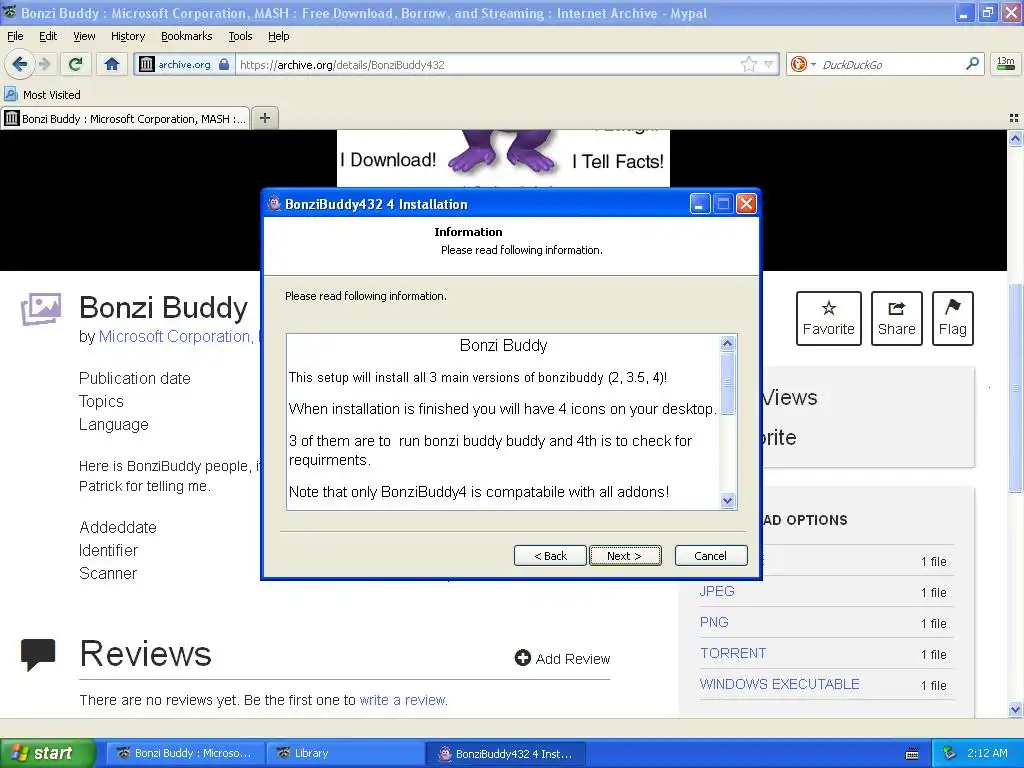
Task: Download the WINDOWS EXECUTABLE file
Action: [x=779, y=684]
